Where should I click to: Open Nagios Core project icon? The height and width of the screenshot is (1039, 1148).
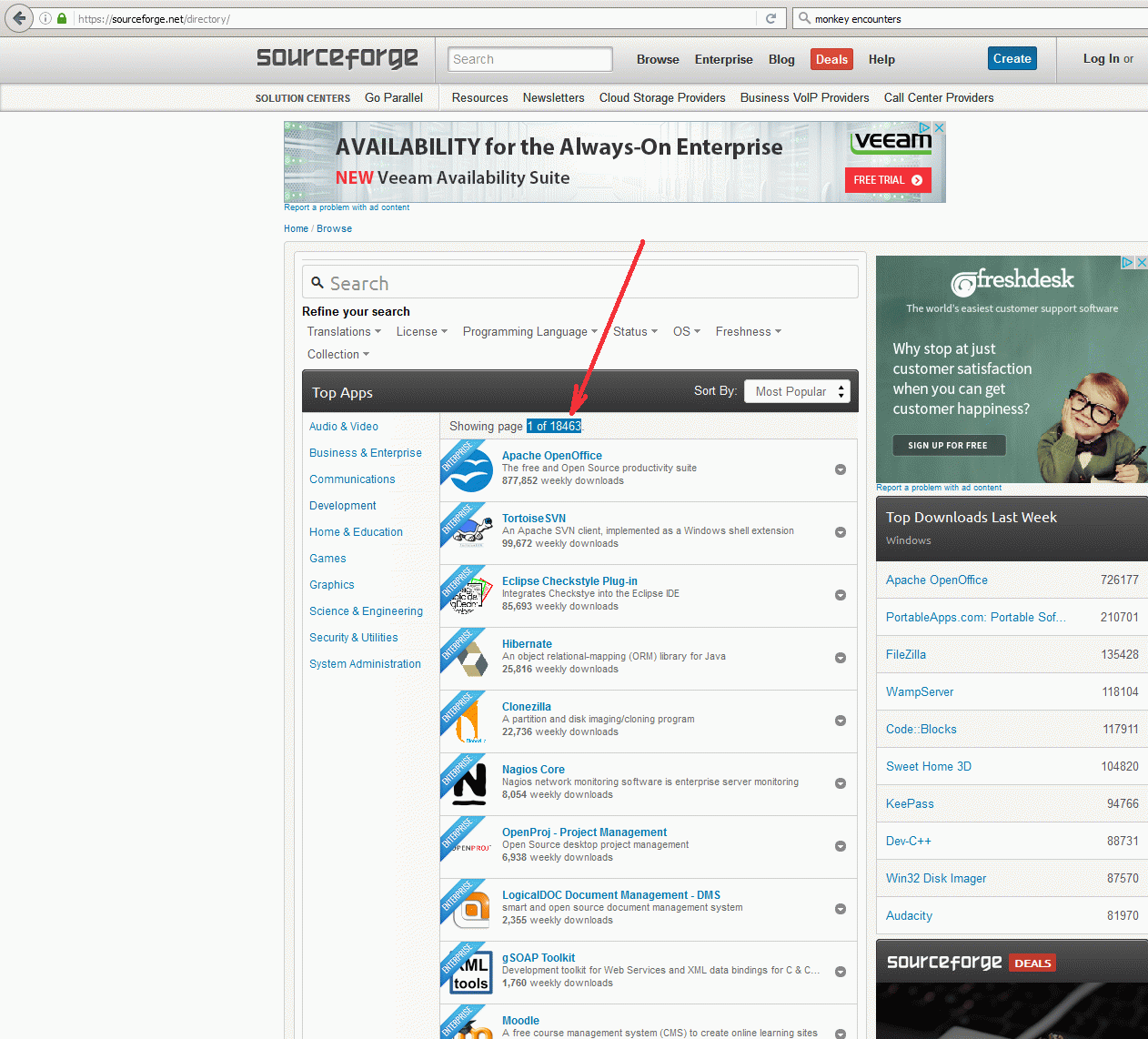tap(470, 784)
